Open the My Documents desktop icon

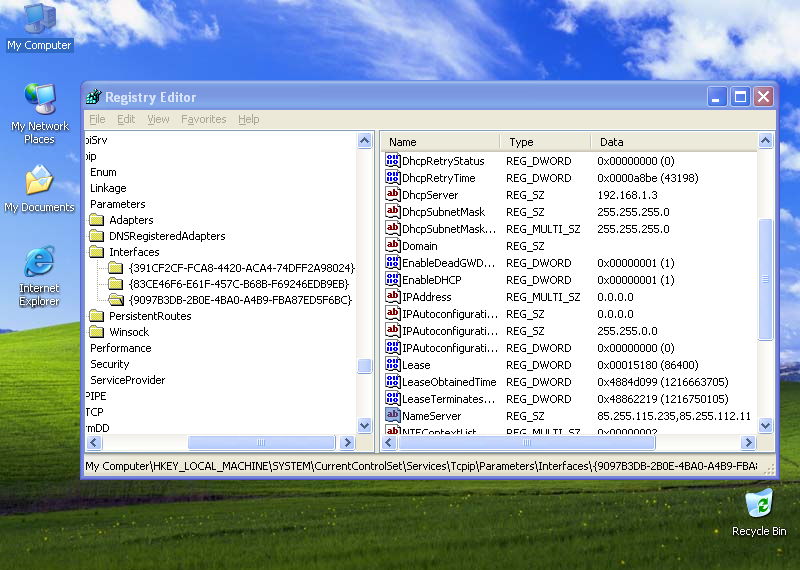[x=39, y=189]
